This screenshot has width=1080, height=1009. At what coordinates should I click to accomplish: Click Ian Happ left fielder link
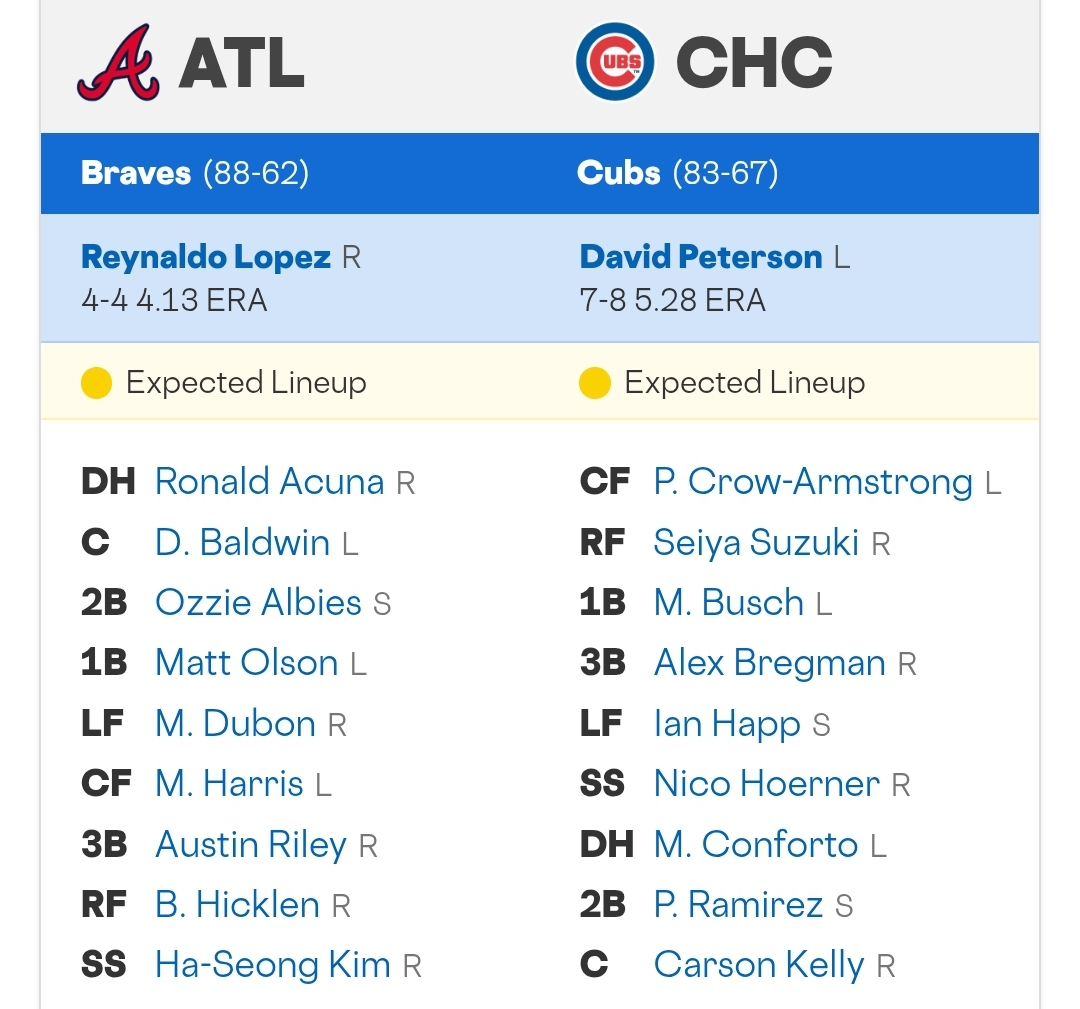727,725
